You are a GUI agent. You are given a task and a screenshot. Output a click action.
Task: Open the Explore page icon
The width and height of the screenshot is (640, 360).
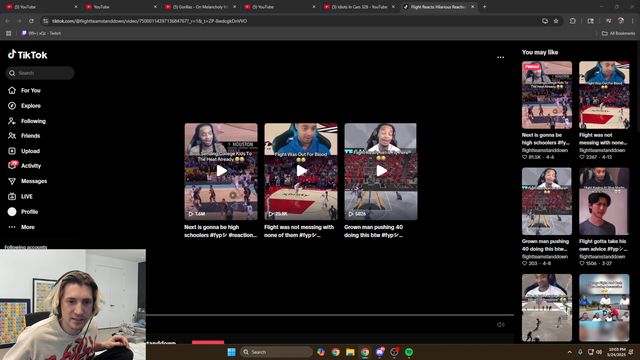(x=12, y=106)
